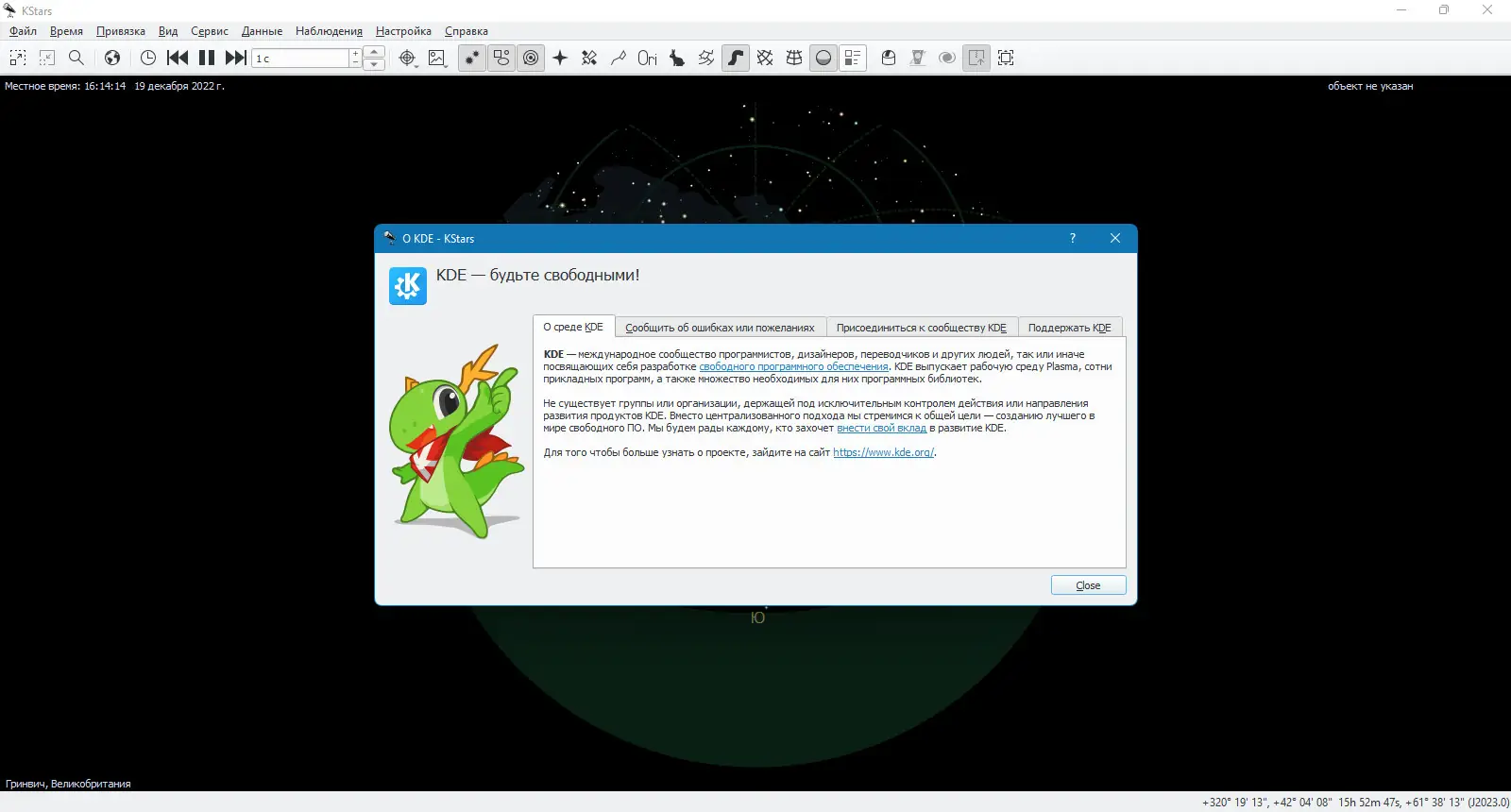Click the Zoom In toolbar icon
The height and width of the screenshot is (812, 1511).
tap(18, 58)
